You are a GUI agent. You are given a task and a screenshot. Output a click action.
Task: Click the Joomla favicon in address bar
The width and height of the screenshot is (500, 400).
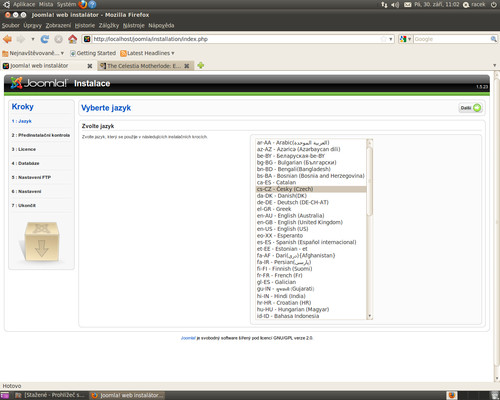click(x=87, y=39)
